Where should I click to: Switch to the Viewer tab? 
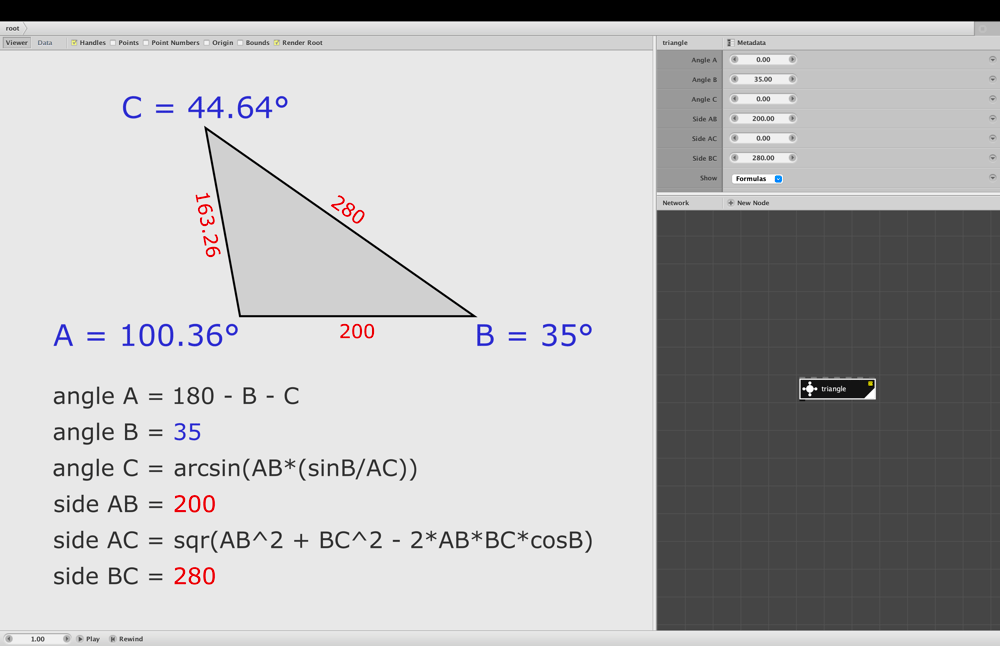[17, 43]
